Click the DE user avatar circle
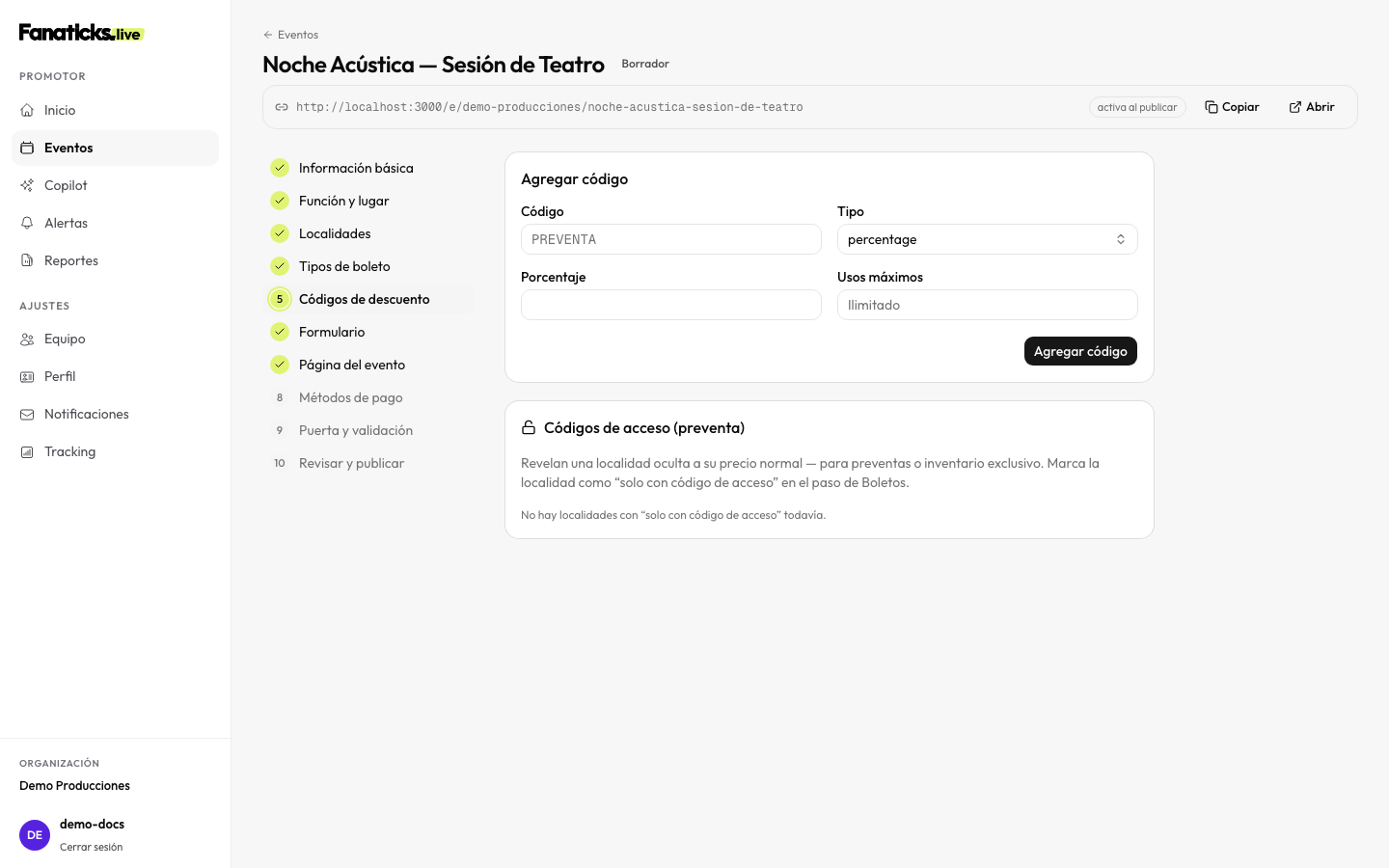Viewport: 1389px width, 868px height. [35, 835]
